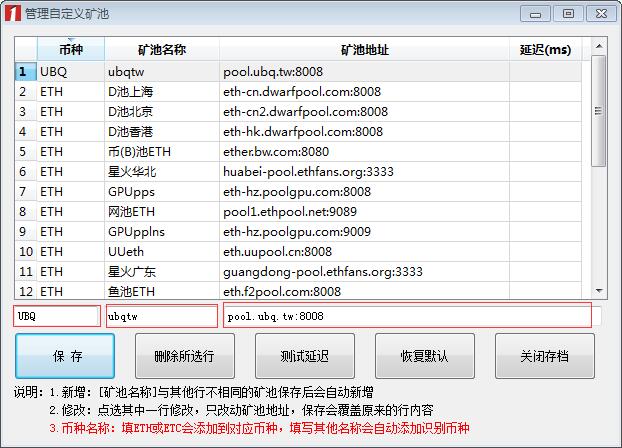Click the 保 存 save button
The width and height of the screenshot is (622, 448).
tap(65, 356)
